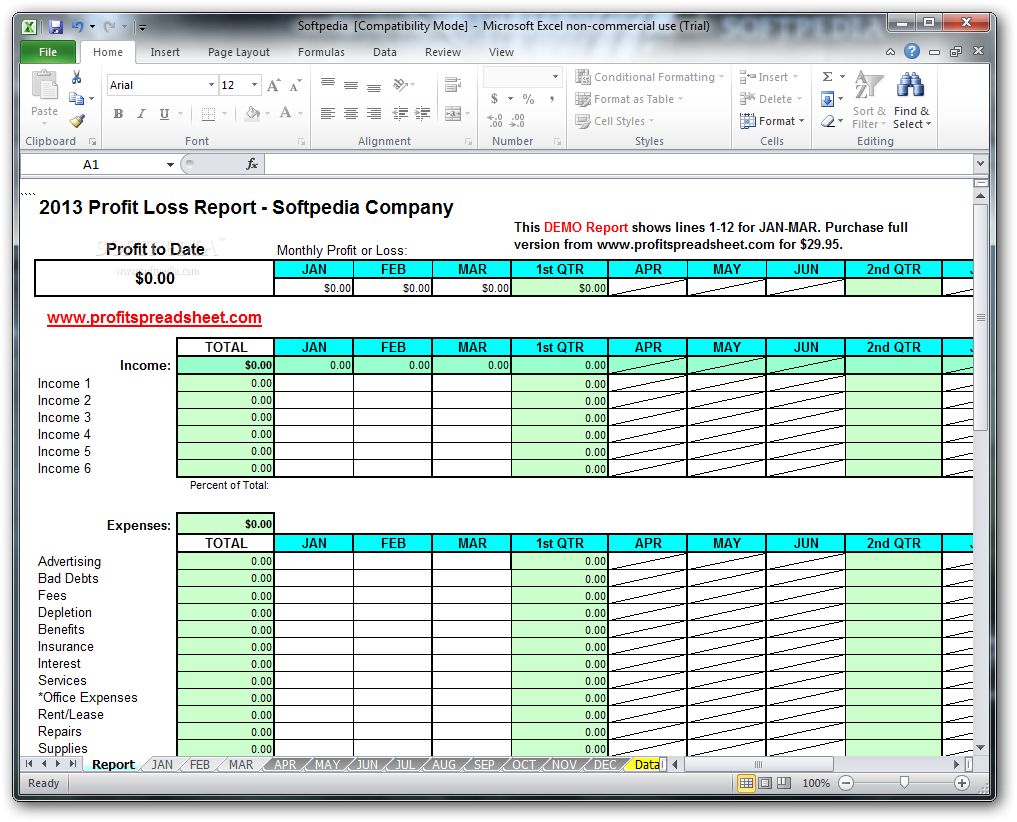Open the Delete cells dropdown
1017x822 pixels.
coord(771,99)
